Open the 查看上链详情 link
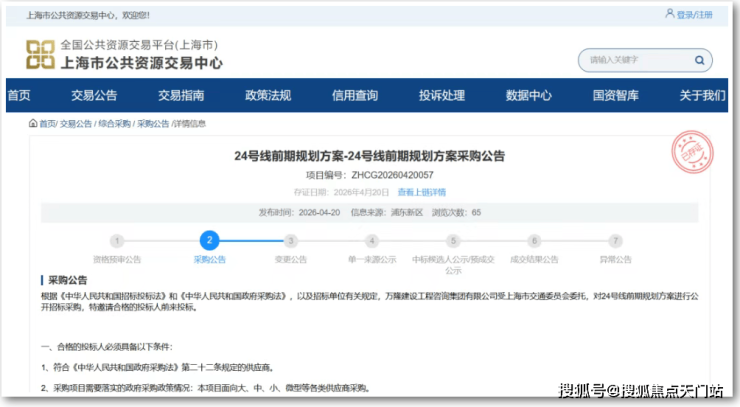Screen dimensions: 740x407 (x=421, y=192)
